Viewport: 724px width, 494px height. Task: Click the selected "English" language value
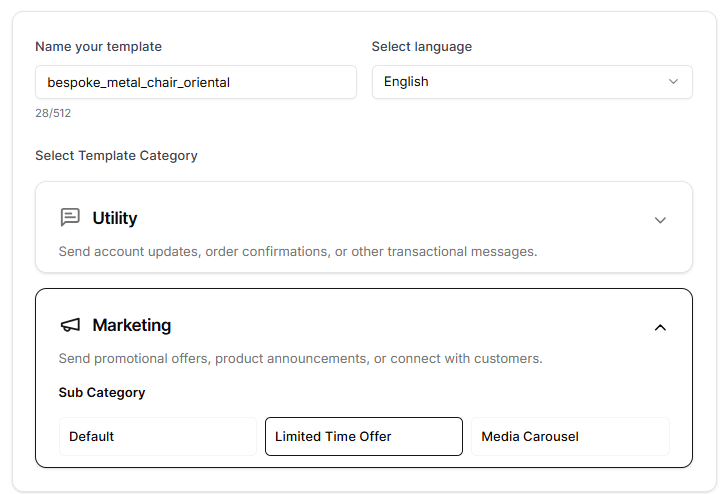point(406,82)
